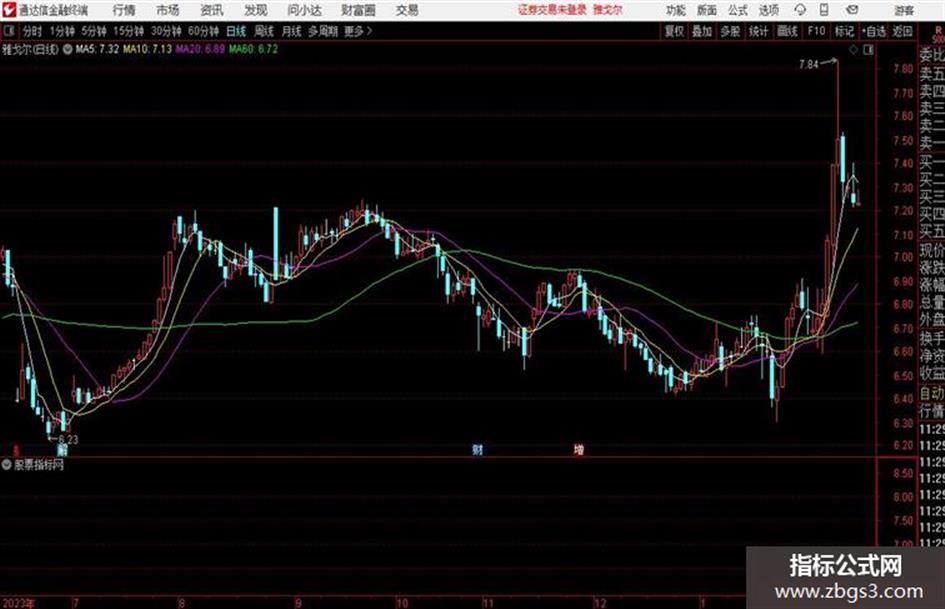This screenshot has width=945, height=609.
Task: Open the customer service headset icon
Action: 800,10
